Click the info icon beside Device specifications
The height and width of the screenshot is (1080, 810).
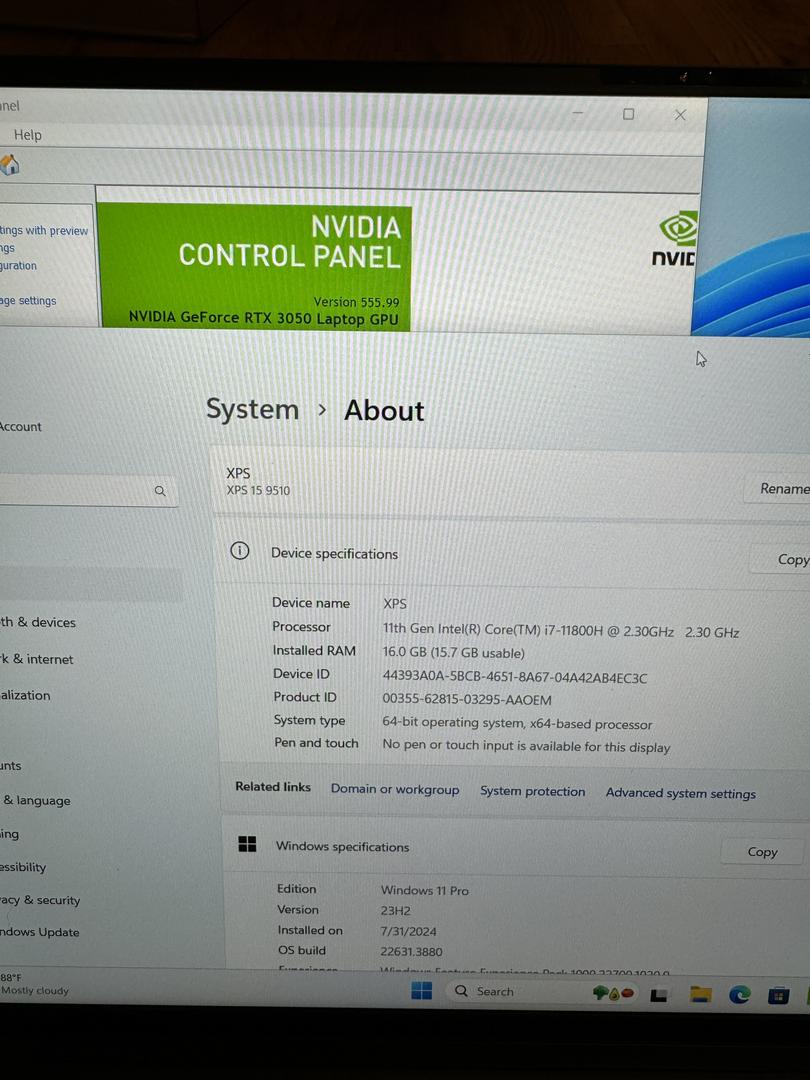tap(239, 551)
